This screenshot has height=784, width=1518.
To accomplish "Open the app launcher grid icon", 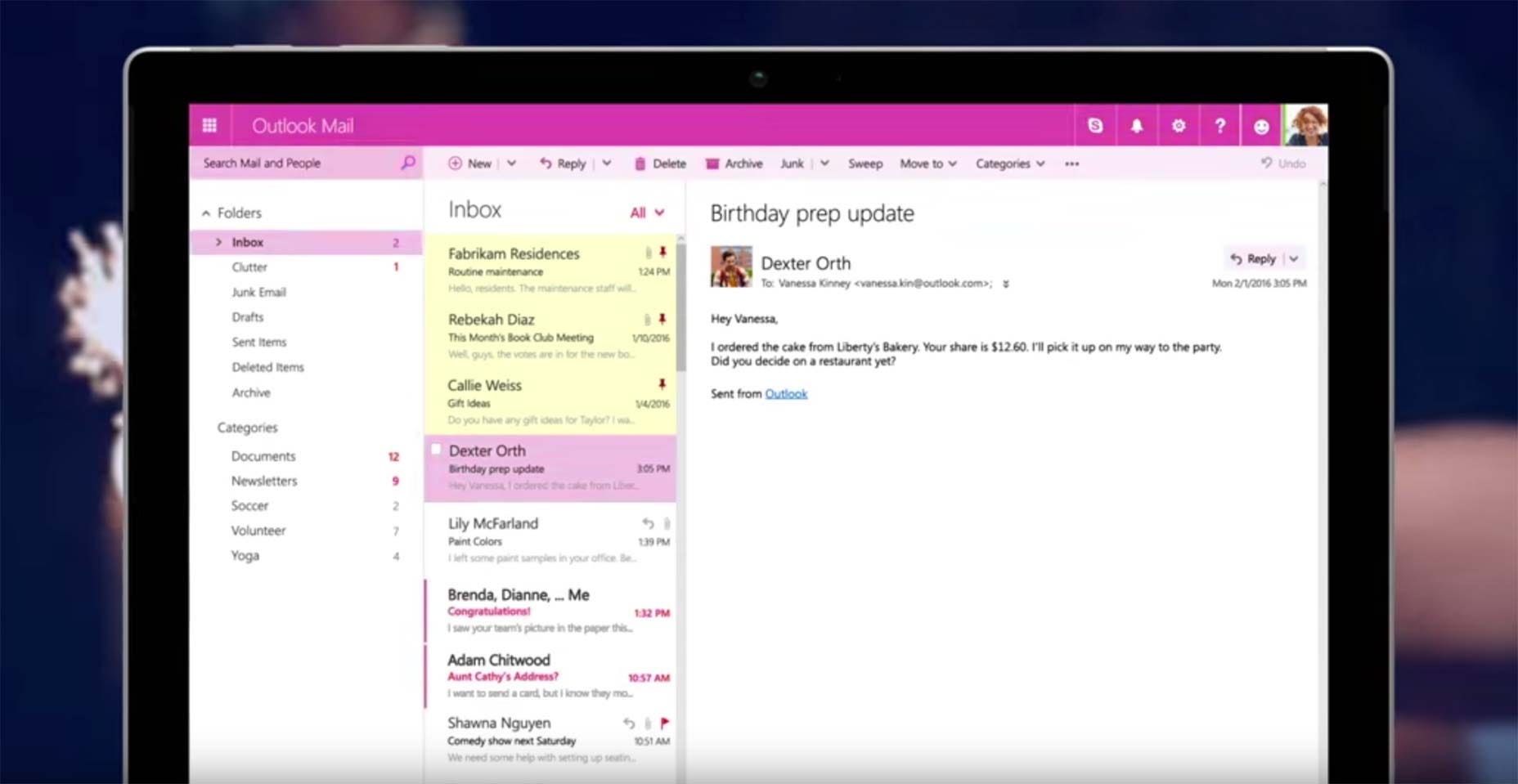I will (x=209, y=125).
